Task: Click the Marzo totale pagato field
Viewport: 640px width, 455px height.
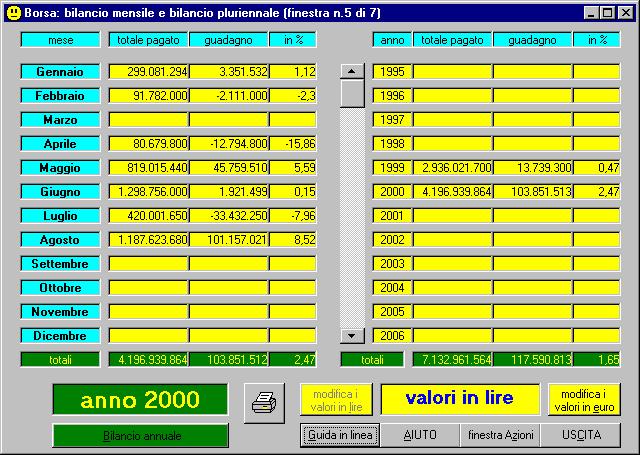Action: (148, 120)
